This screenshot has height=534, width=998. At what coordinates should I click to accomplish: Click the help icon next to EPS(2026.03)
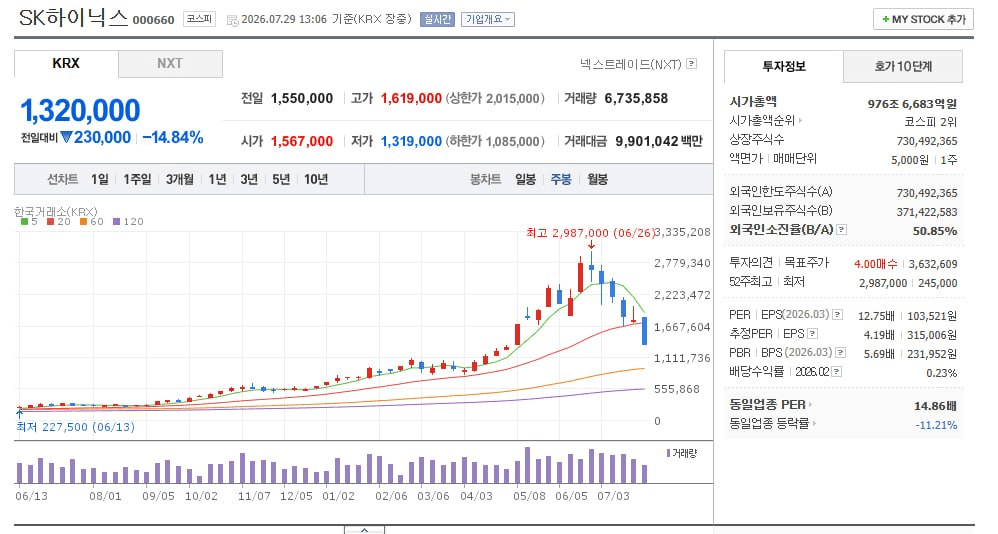click(x=838, y=314)
